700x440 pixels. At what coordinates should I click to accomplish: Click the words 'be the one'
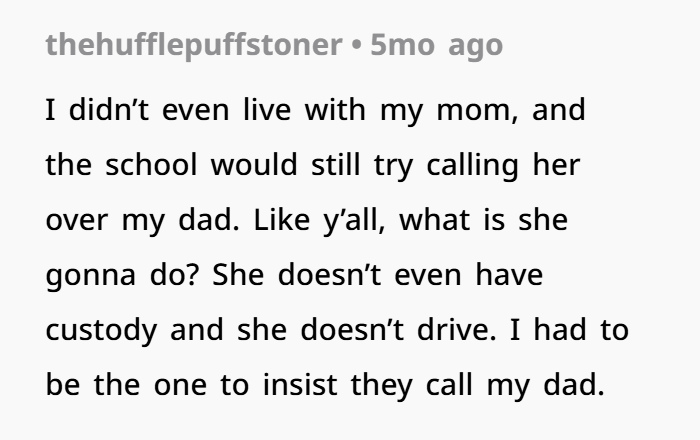[x=126, y=385]
